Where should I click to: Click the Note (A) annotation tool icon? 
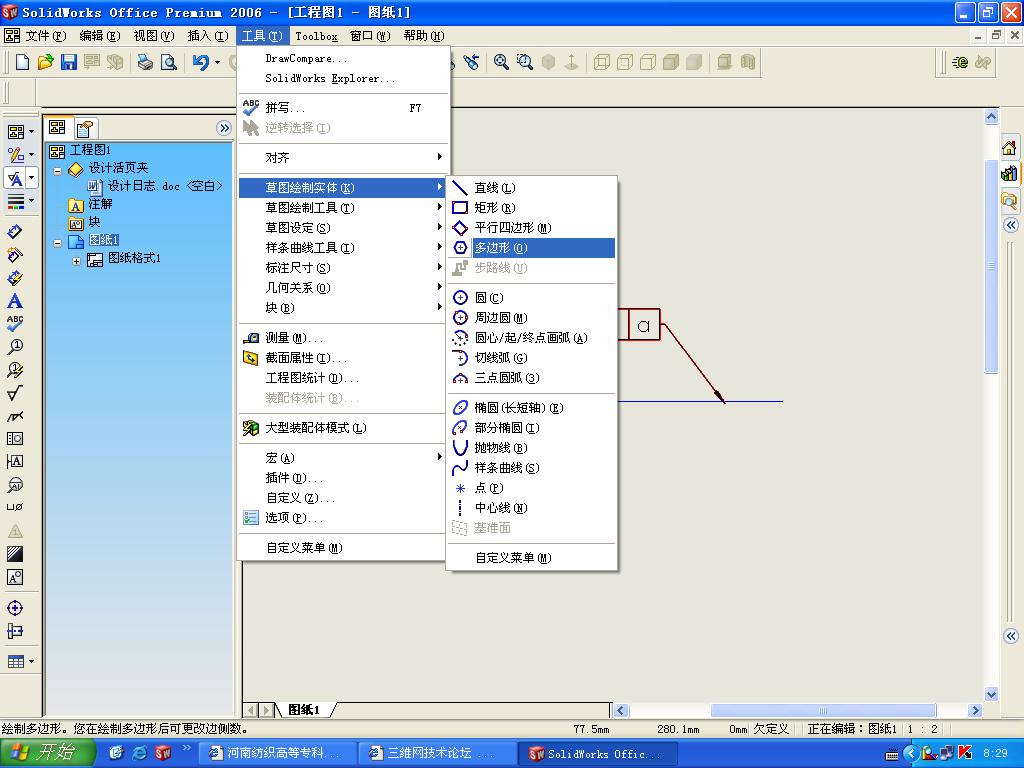pos(14,301)
